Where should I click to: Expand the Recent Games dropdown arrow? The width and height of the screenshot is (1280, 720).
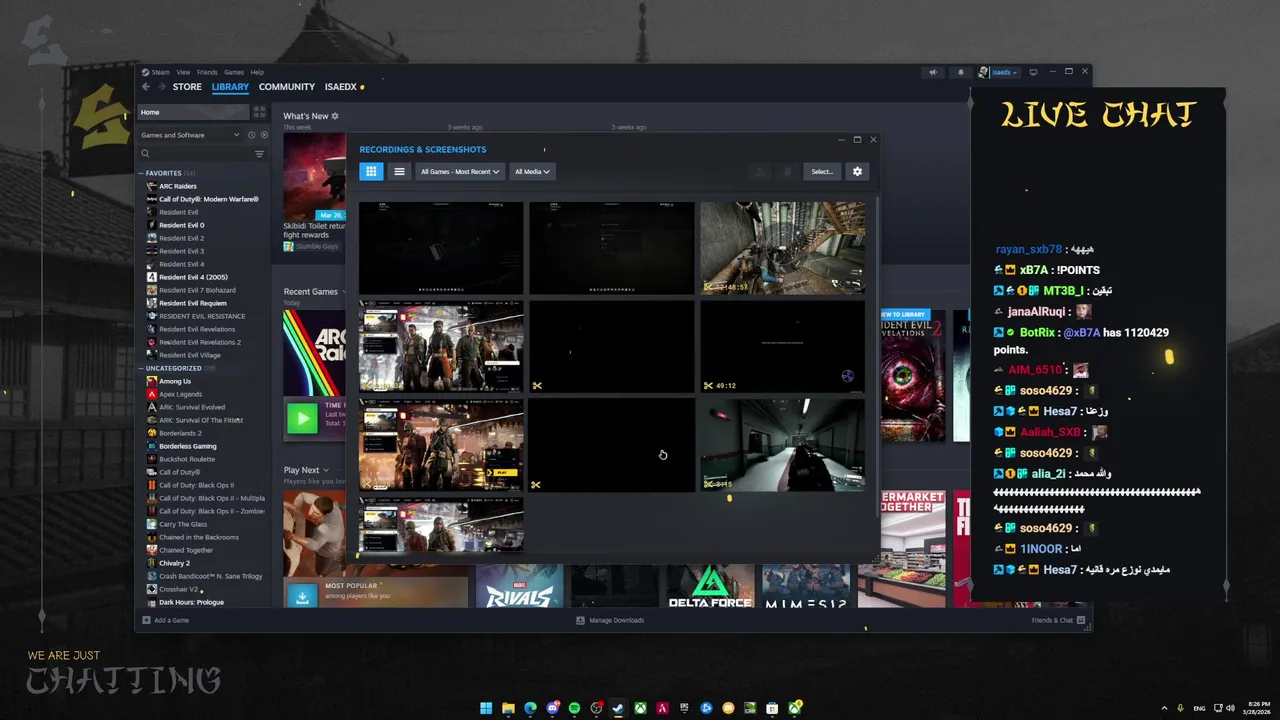tap(345, 292)
